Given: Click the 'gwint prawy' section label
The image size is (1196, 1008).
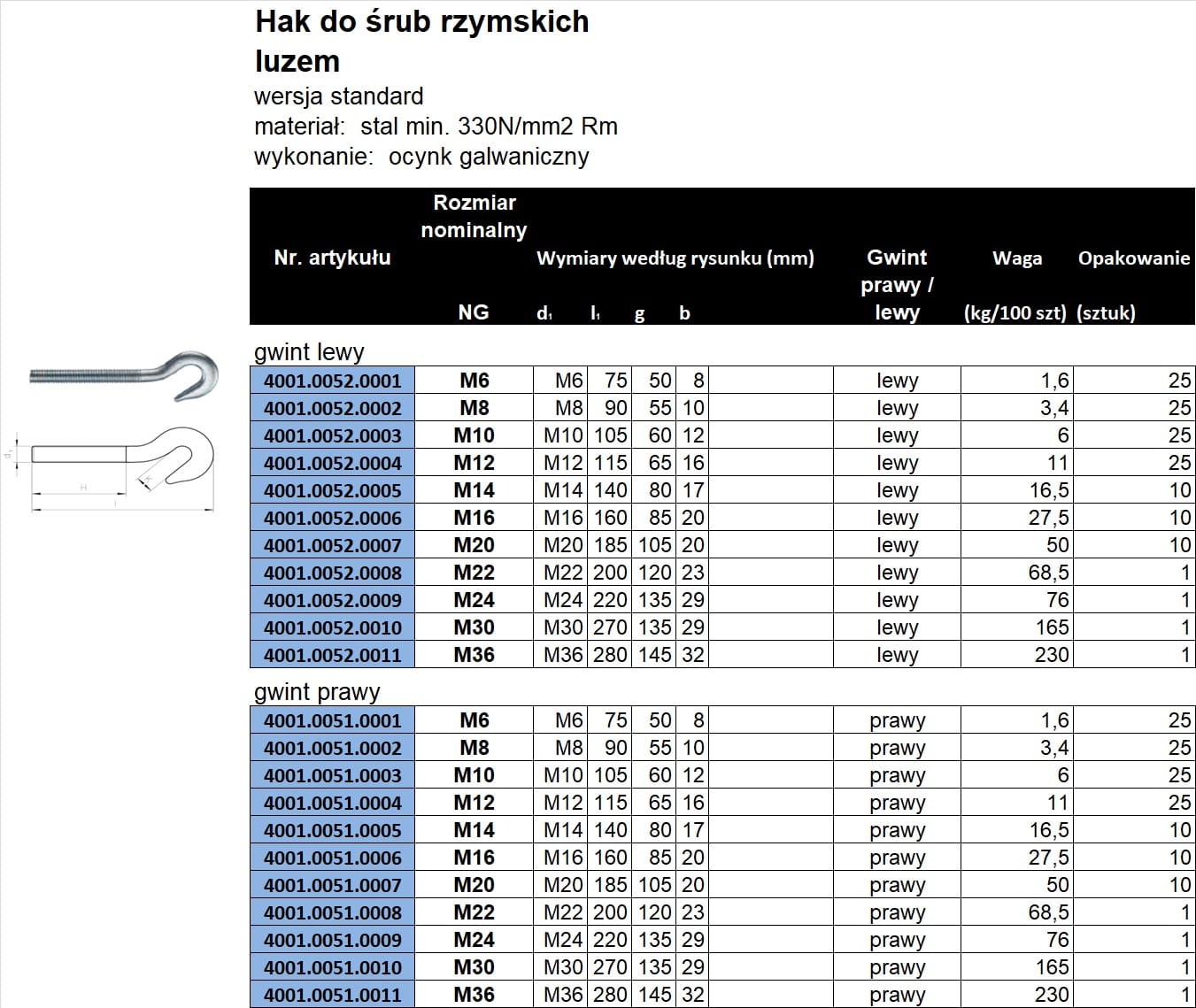Looking at the screenshot, I should pos(317,692).
